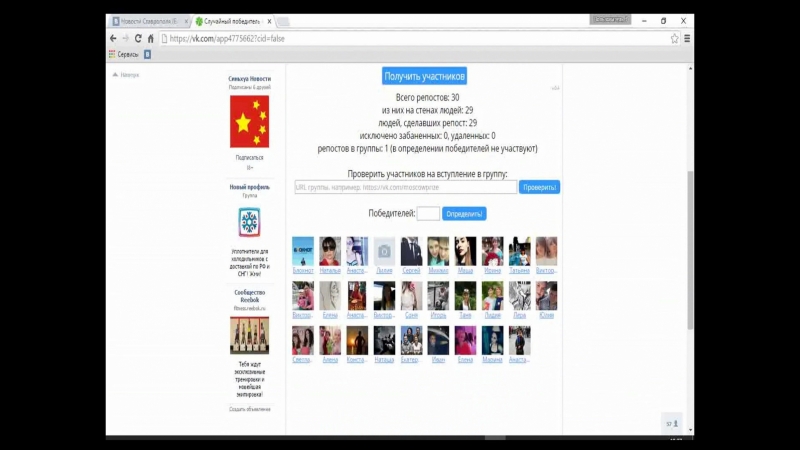Open Татьяна's profile link
This screenshot has height=450, width=800.
point(519,270)
